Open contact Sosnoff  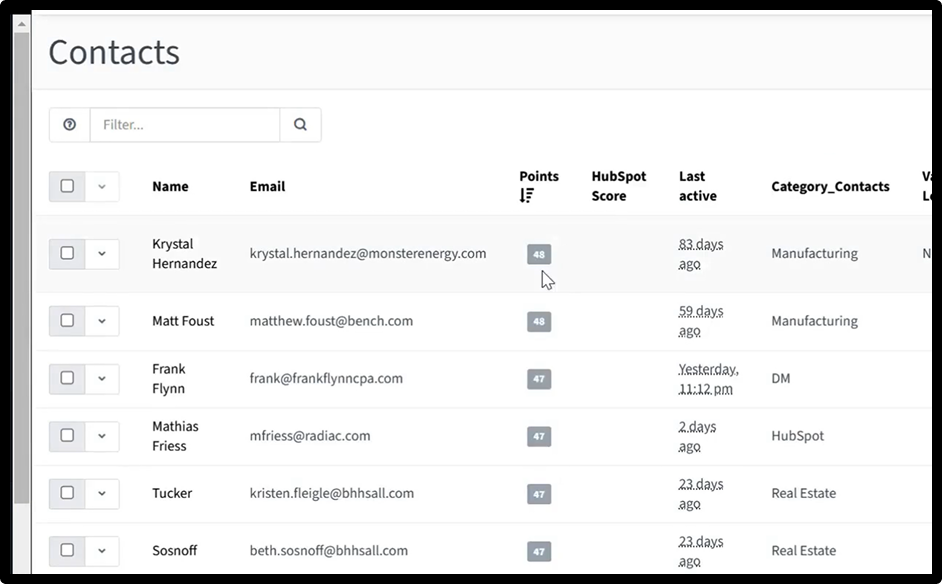pos(174,550)
